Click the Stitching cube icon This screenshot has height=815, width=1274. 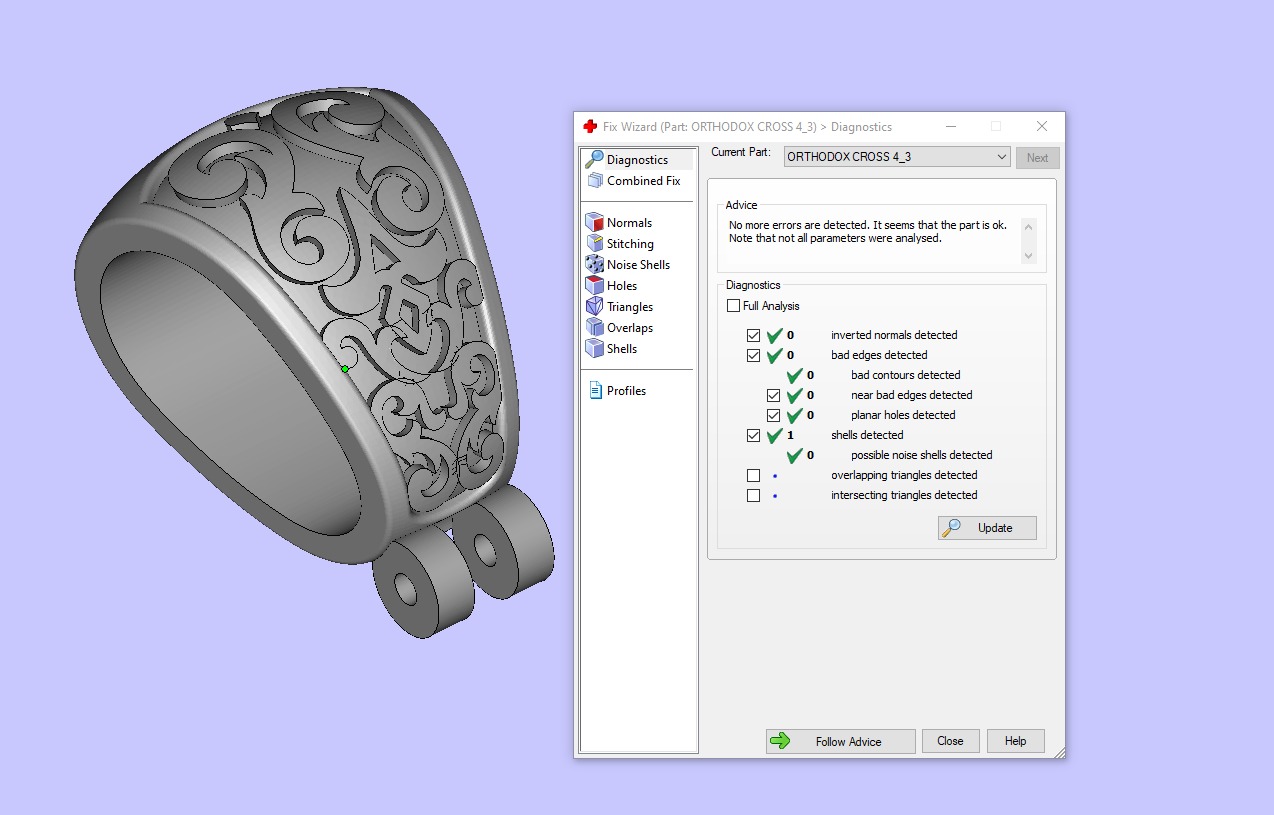[594, 244]
